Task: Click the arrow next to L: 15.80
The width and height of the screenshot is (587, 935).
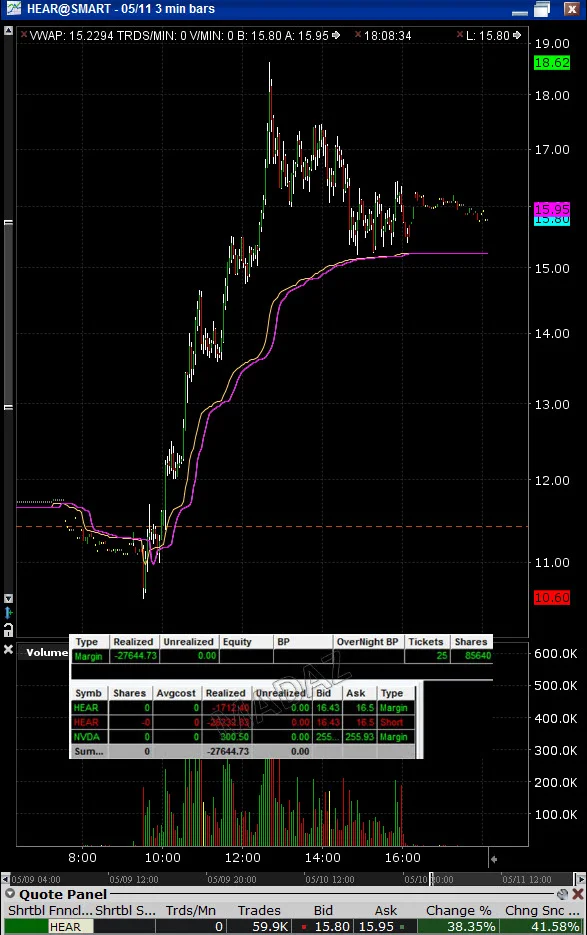Action: tap(517, 35)
